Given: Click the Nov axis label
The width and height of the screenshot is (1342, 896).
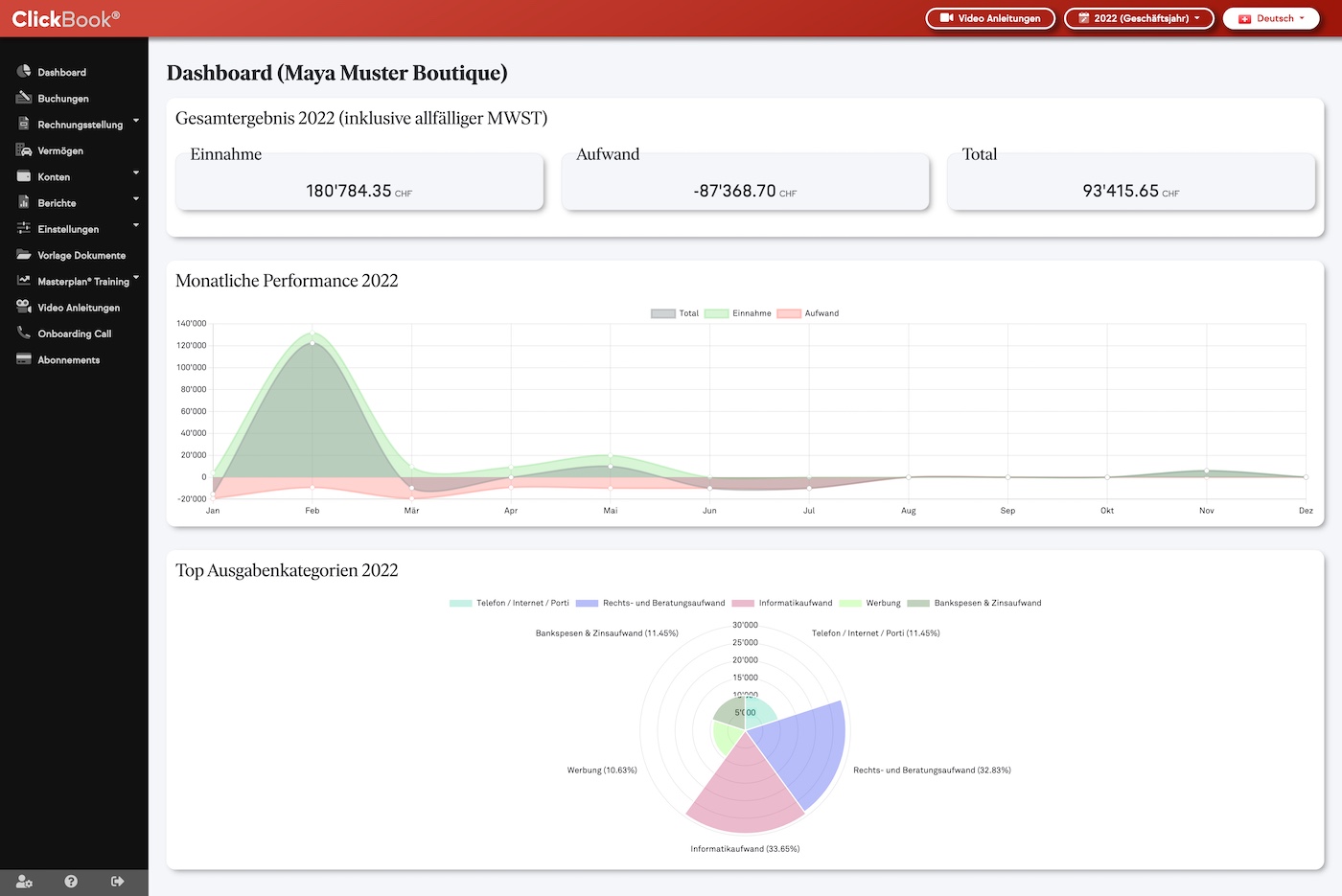Looking at the screenshot, I should click(1206, 511).
